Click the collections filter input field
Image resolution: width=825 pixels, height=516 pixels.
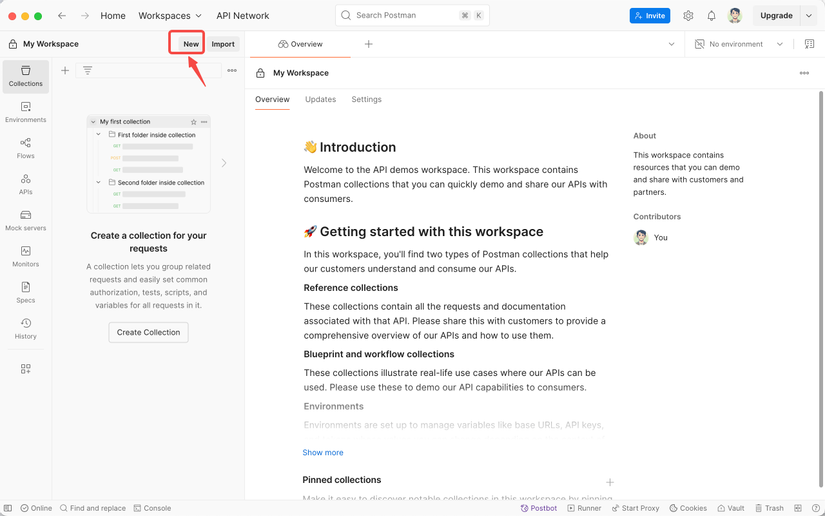coord(148,70)
